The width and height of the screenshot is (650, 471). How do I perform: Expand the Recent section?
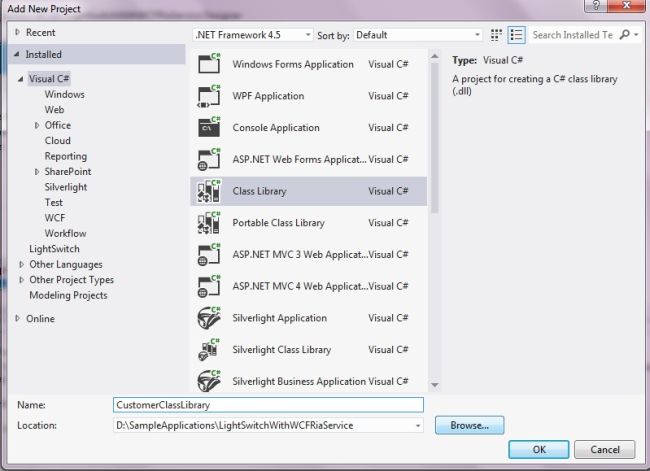point(17,32)
